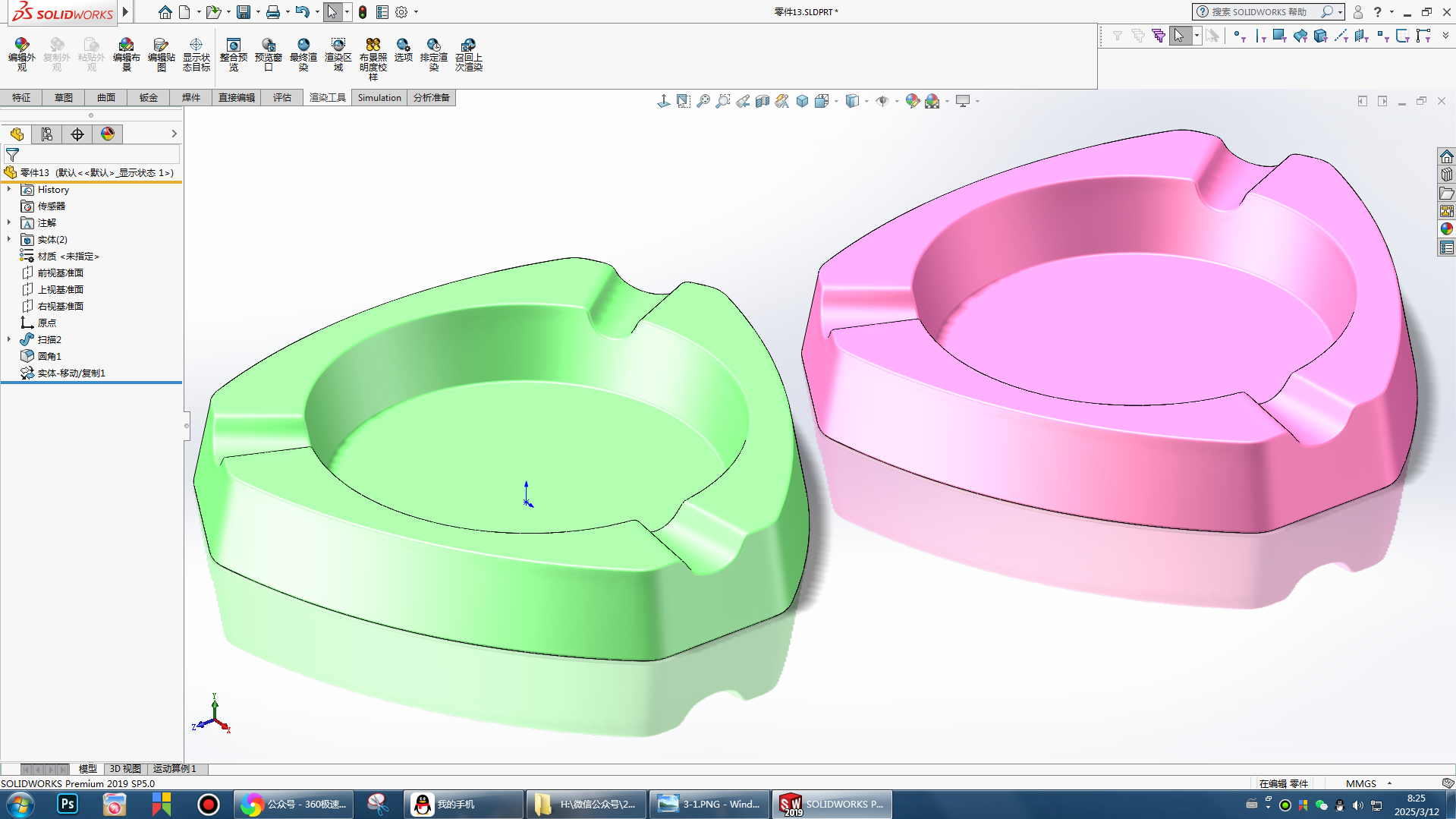
Task: Open Photoshop from the taskbar
Action: 68,805
